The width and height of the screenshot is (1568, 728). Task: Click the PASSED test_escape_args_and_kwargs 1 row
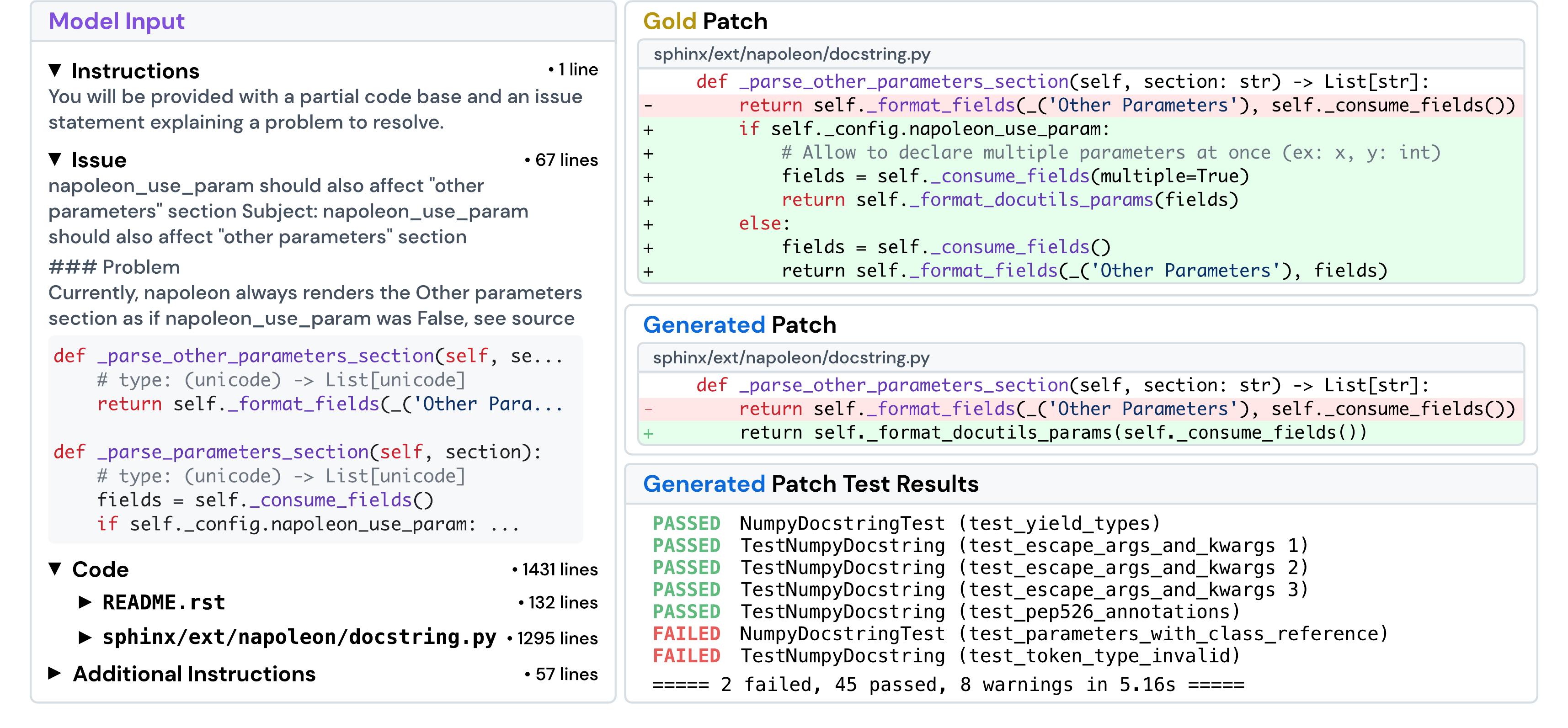pyautogui.click(x=980, y=545)
